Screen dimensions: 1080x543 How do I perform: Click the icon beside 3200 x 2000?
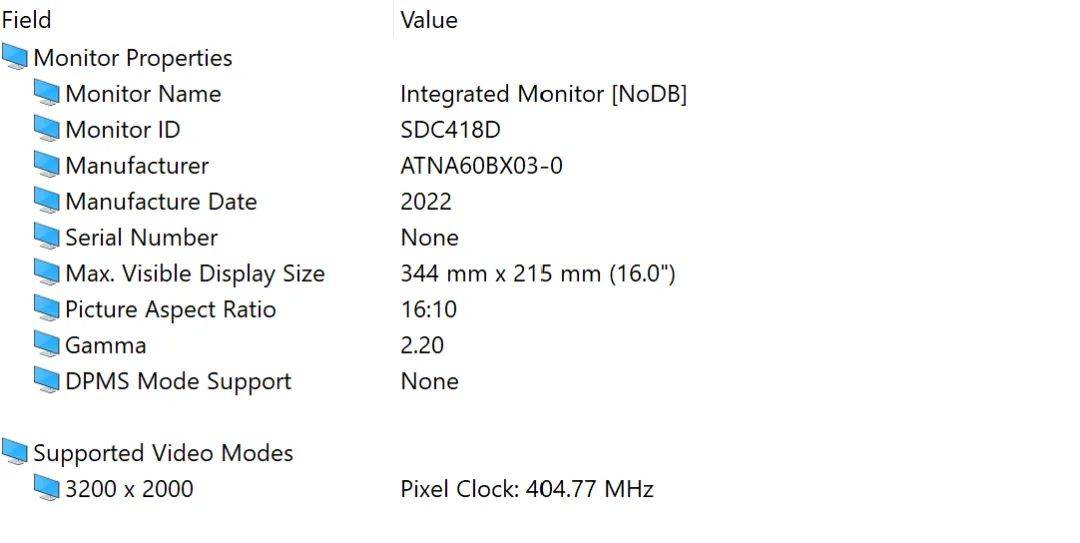(46, 488)
